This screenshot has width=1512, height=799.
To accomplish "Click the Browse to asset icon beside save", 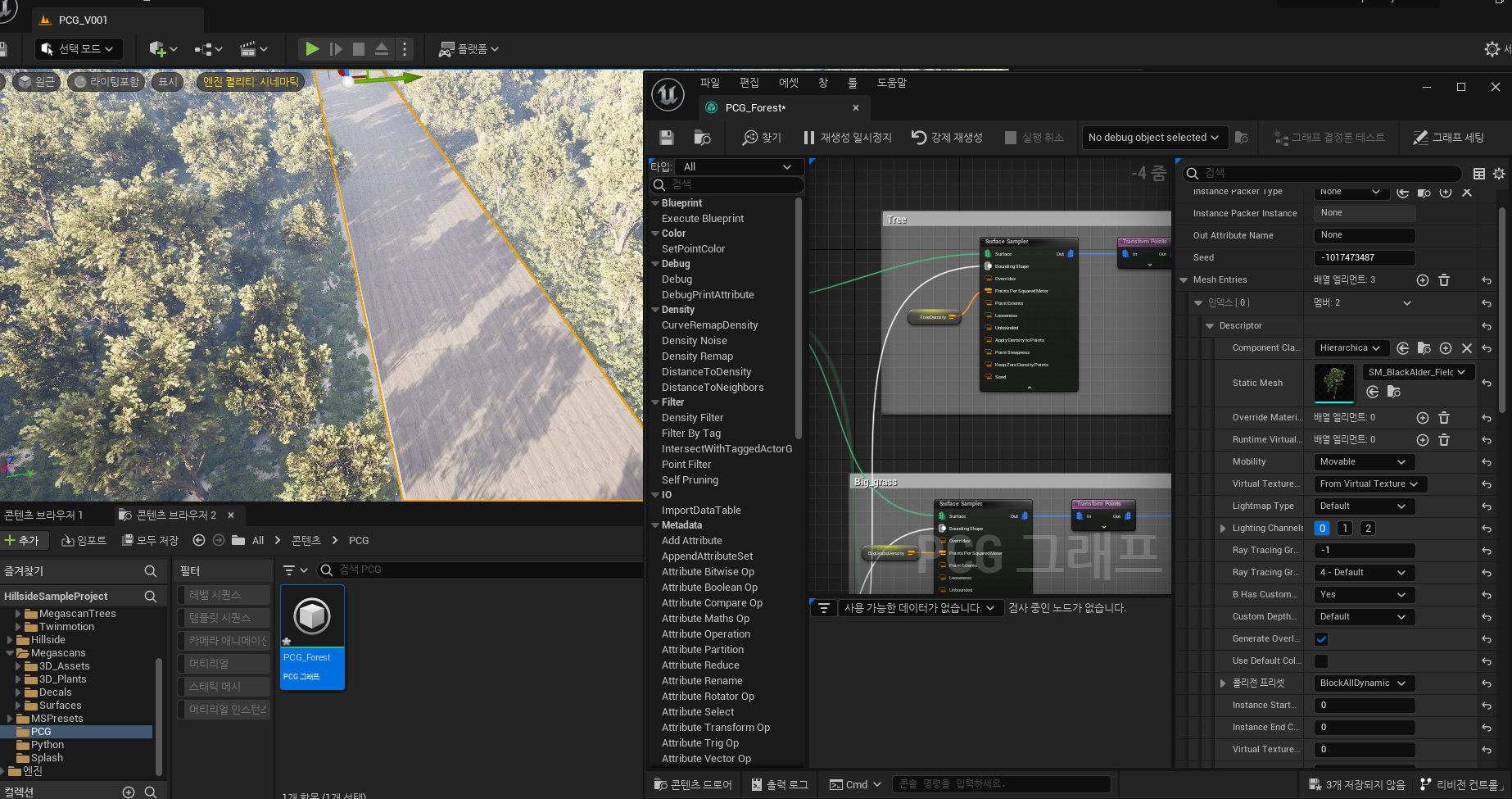I will pyautogui.click(x=702, y=138).
